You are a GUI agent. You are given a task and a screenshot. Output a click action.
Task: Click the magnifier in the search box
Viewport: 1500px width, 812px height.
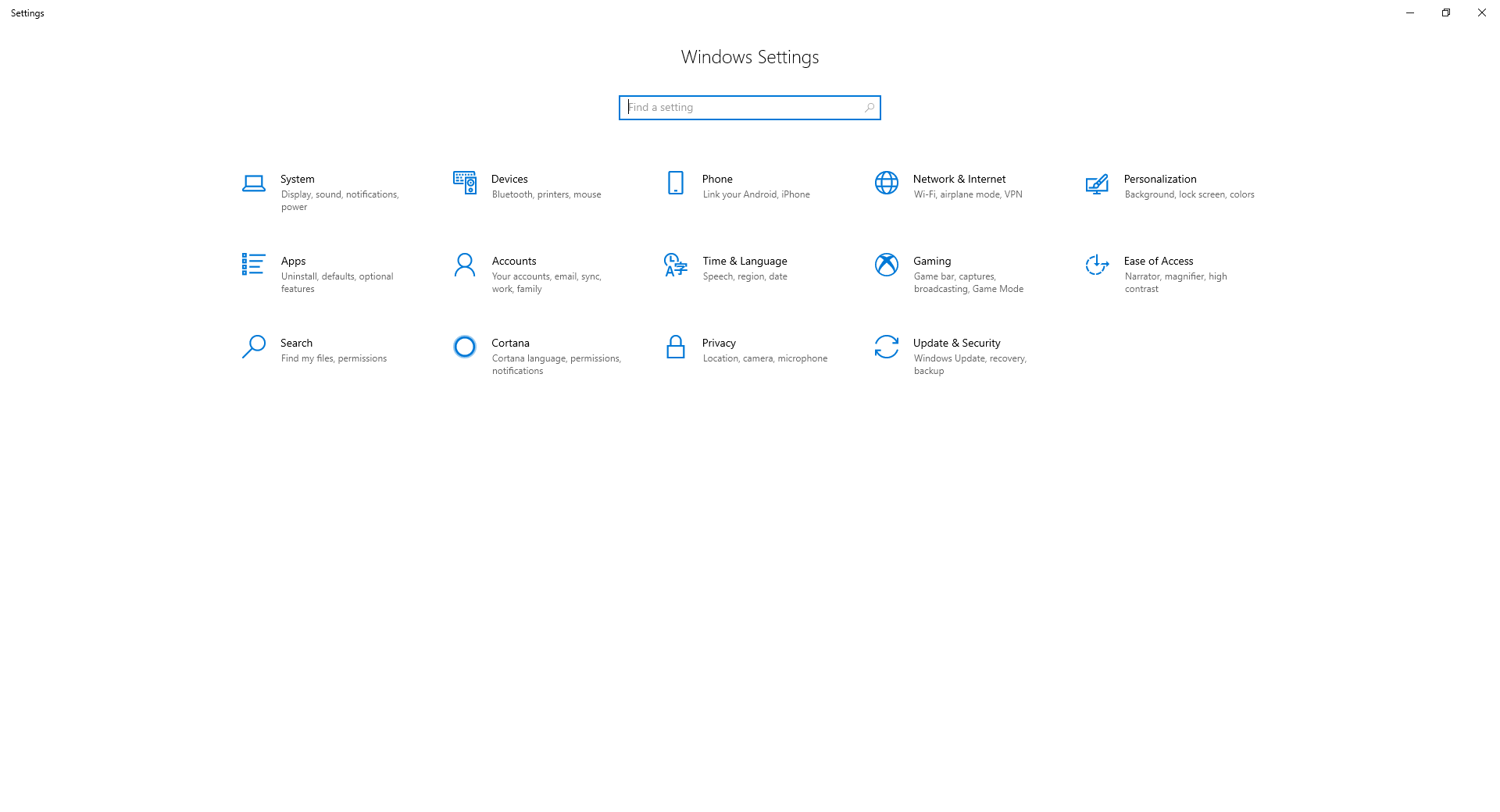[x=870, y=108]
